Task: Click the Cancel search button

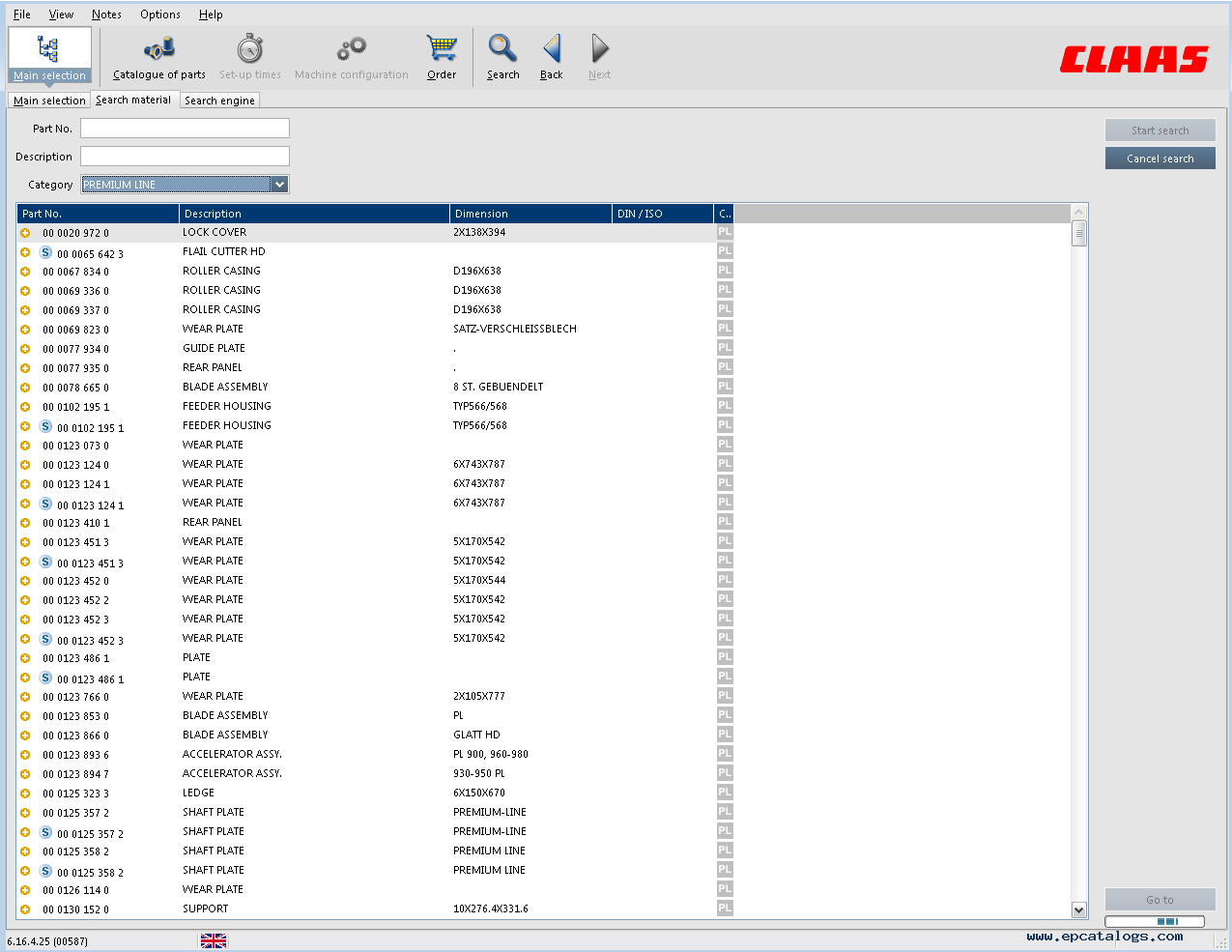Action: pos(1160,159)
